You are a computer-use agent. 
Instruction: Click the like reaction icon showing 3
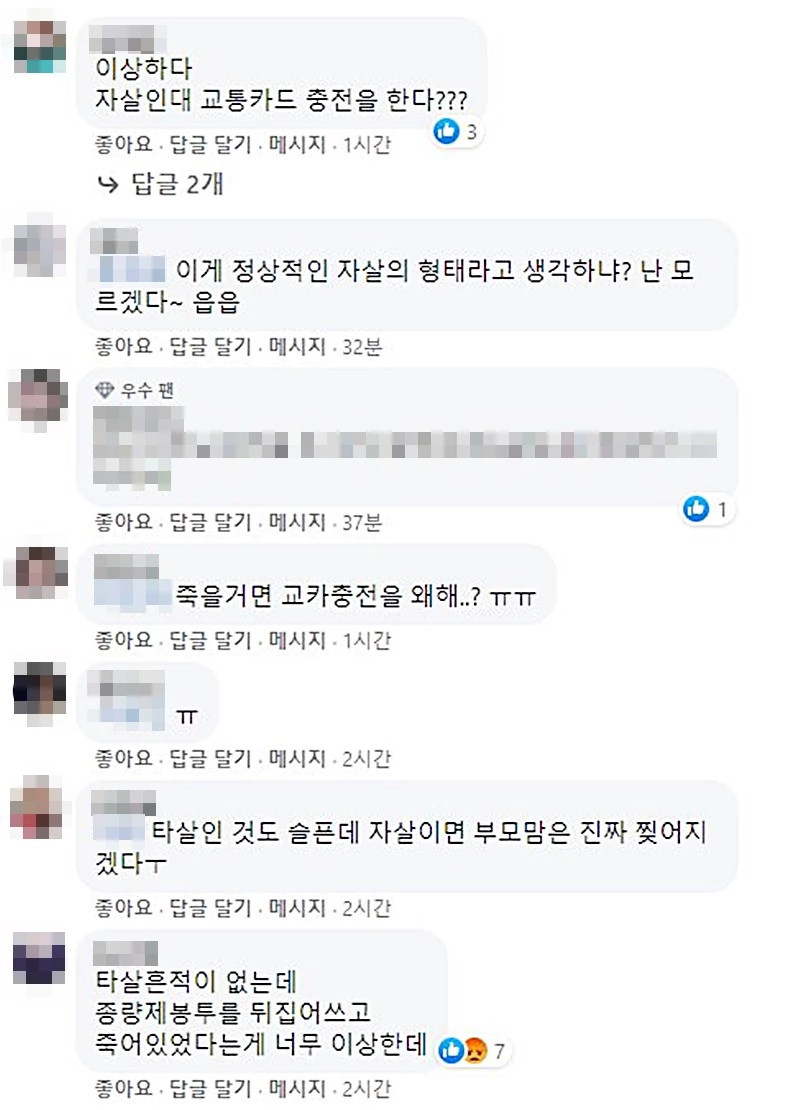point(446,131)
